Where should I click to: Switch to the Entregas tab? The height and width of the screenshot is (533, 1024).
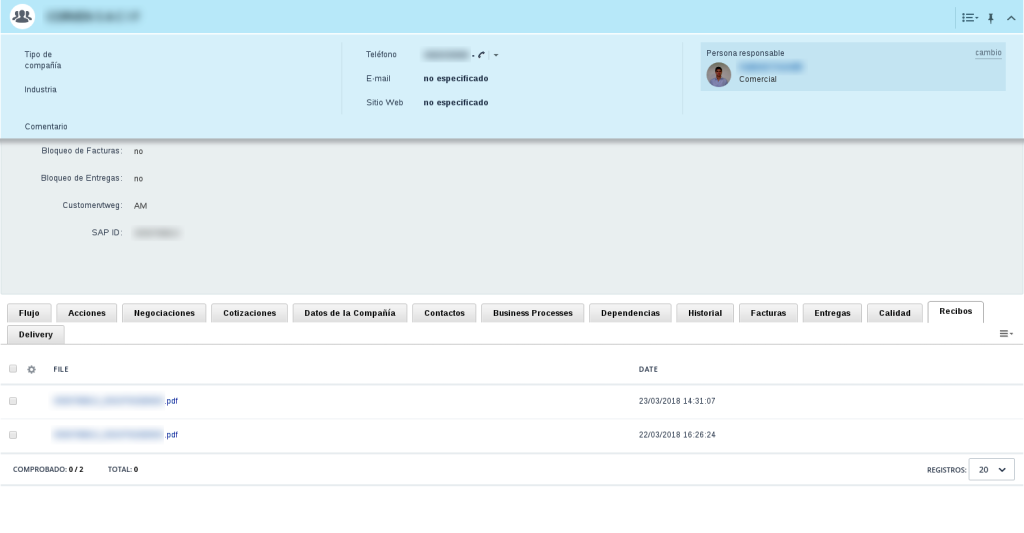pyautogui.click(x=832, y=313)
